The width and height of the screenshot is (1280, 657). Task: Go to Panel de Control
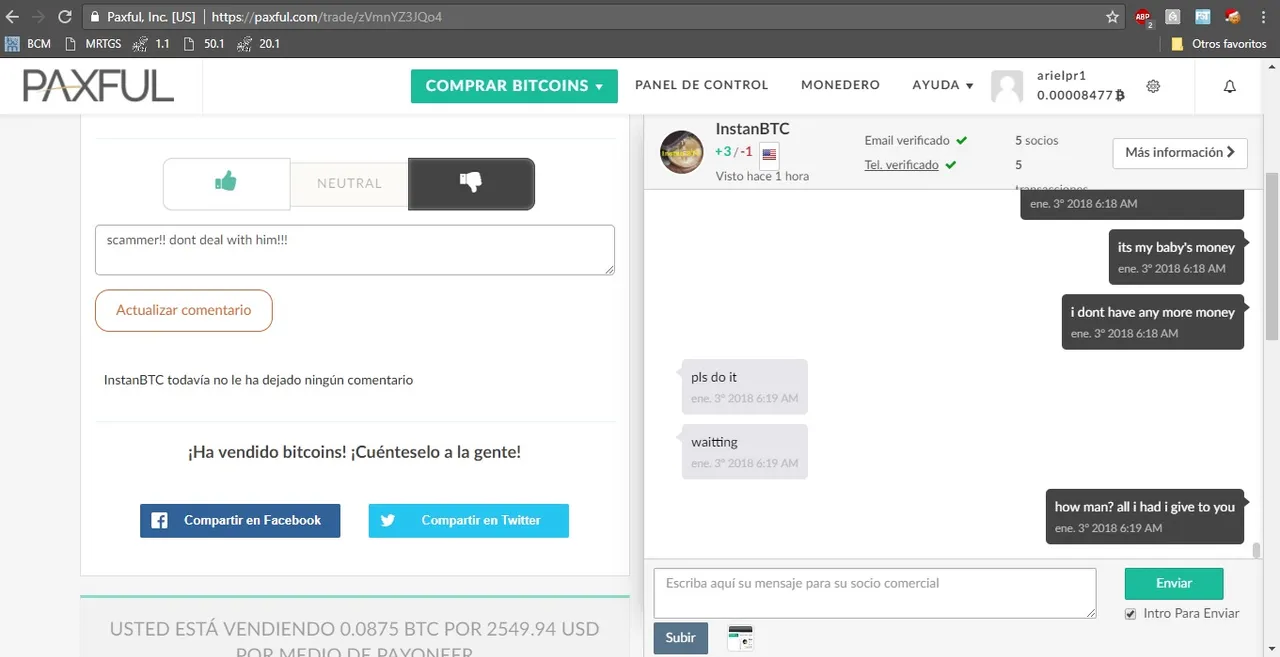pyautogui.click(x=701, y=86)
